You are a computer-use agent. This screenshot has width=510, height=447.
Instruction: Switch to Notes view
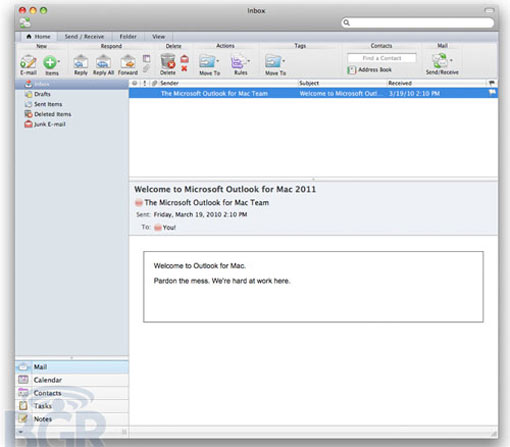[72, 419]
